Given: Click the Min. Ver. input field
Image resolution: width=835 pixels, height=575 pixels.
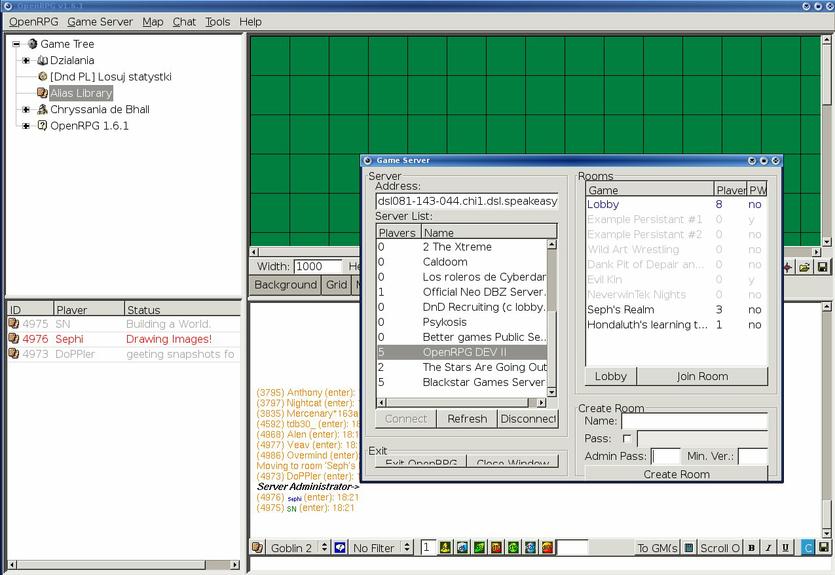Looking at the screenshot, I should click(x=753, y=456).
